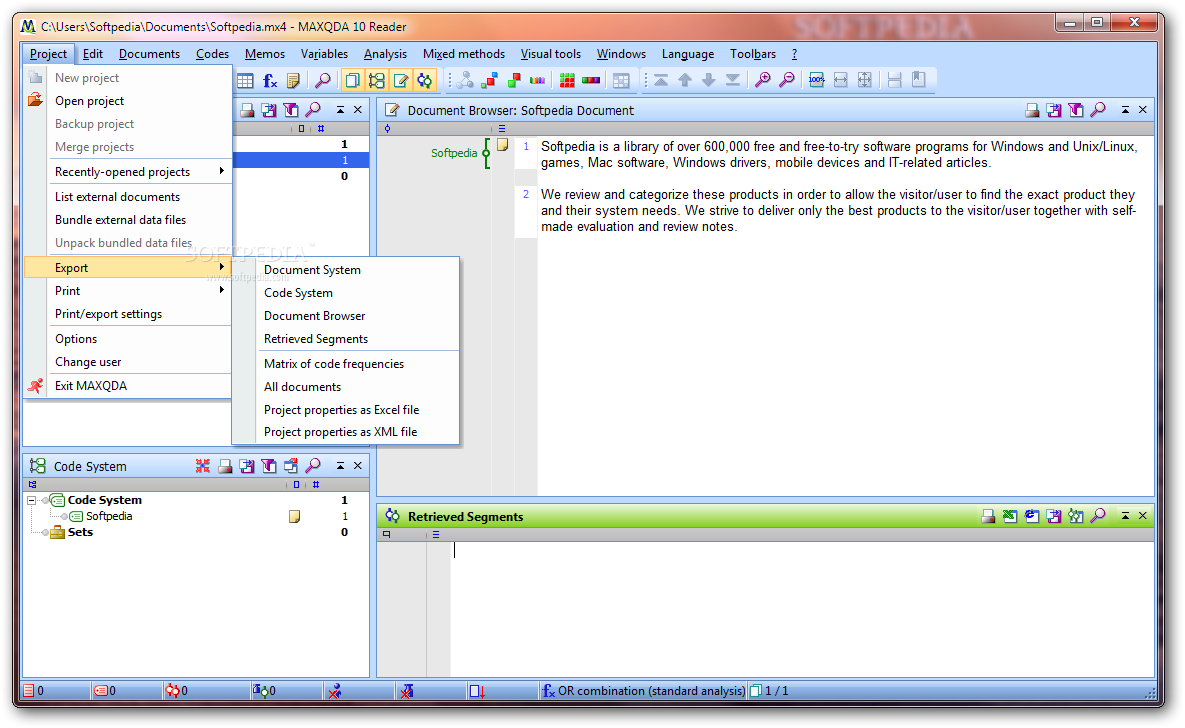Click the fit-to-width toolbar icon
The width and height of the screenshot is (1185, 728).
840,80
